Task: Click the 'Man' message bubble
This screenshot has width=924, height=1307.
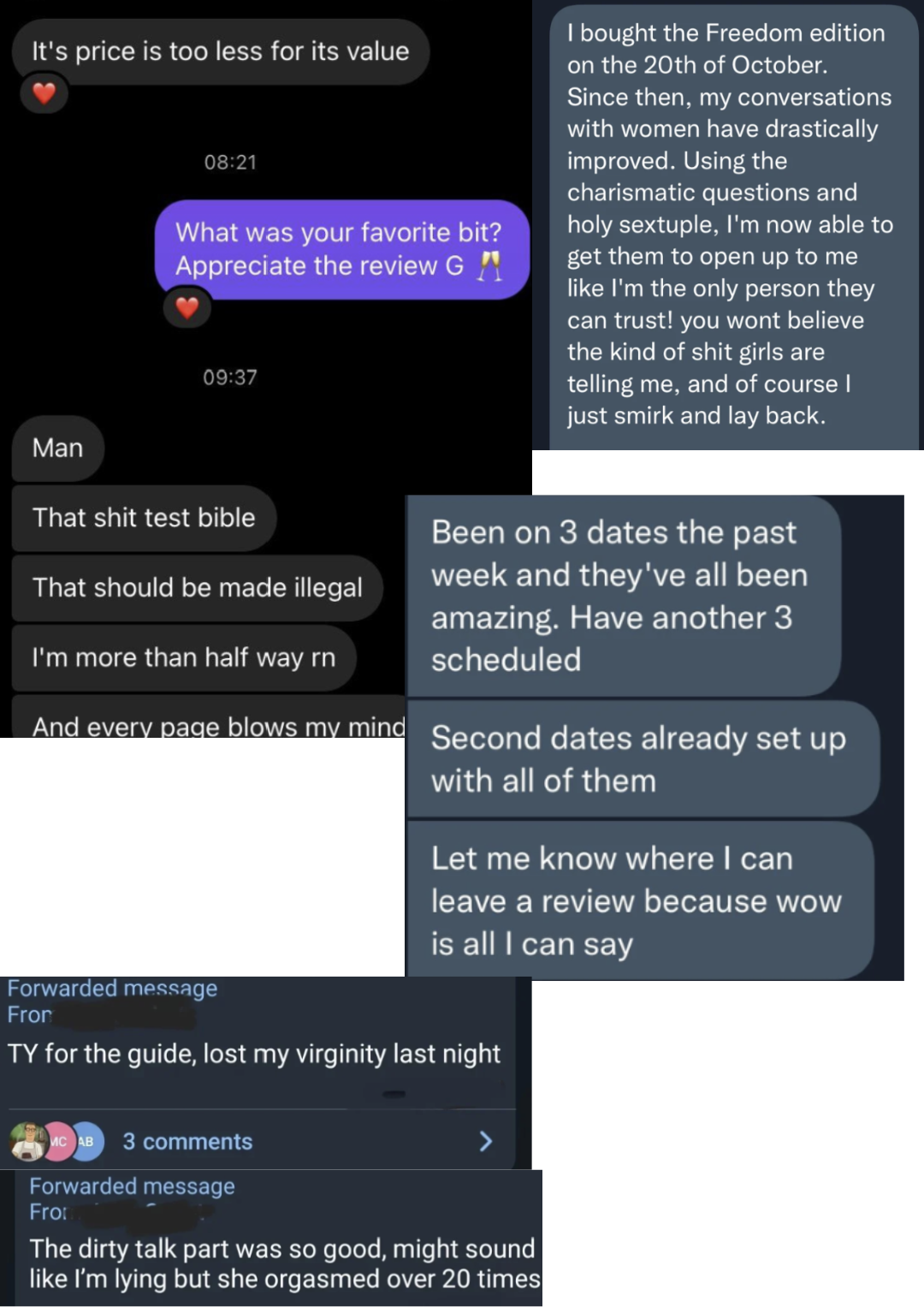Action: [x=58, y=448]
